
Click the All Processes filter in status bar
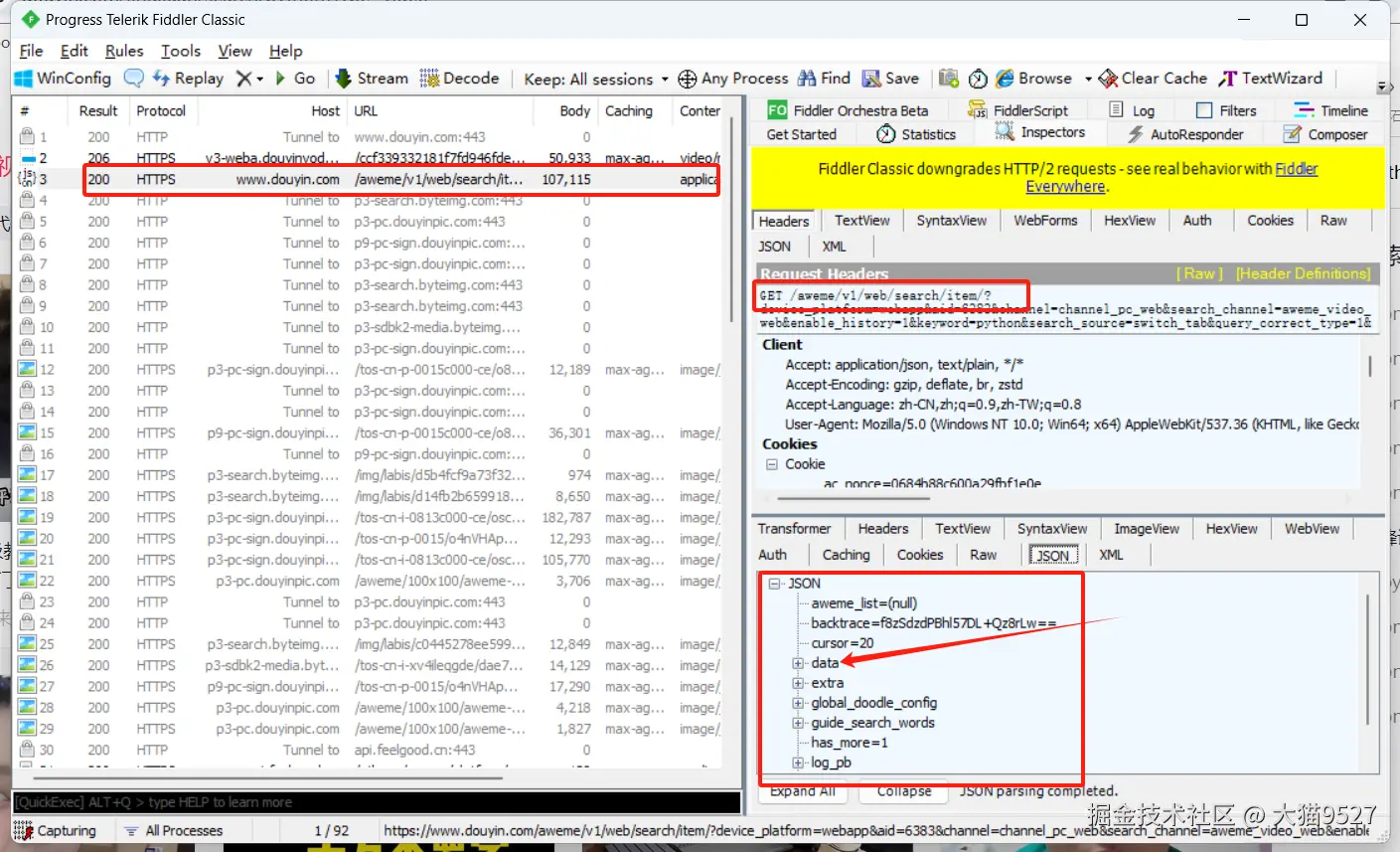point(174,831)
